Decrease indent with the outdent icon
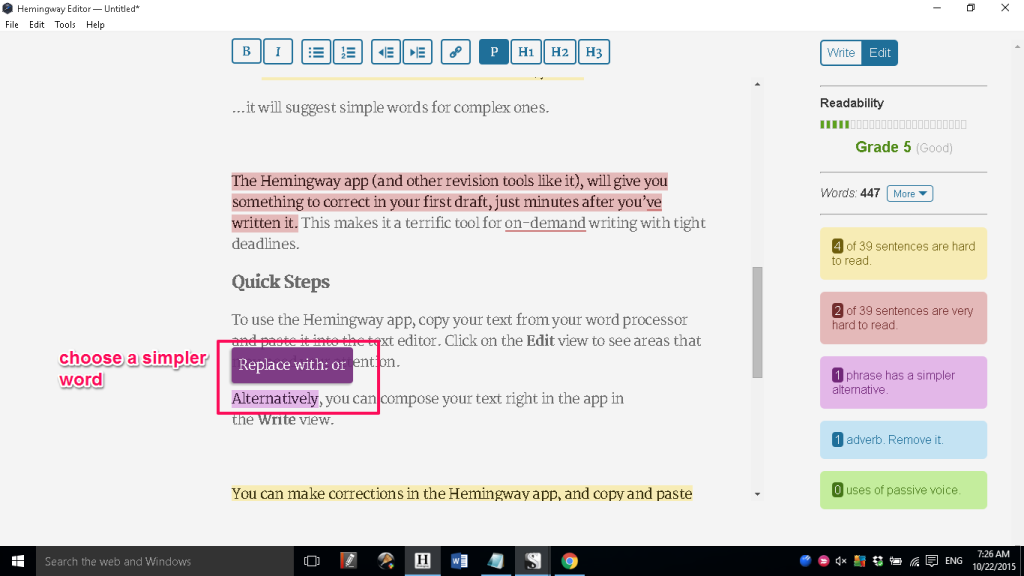 point(386,52)
